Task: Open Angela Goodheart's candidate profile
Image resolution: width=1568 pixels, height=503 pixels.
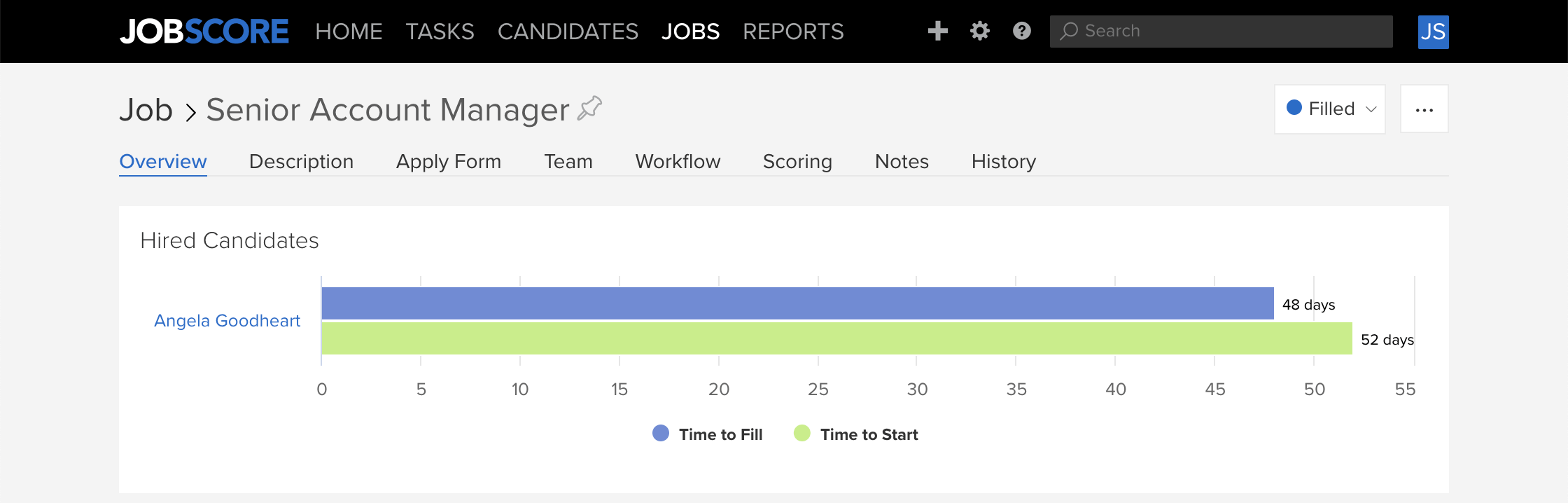Action: click(227, 320)
